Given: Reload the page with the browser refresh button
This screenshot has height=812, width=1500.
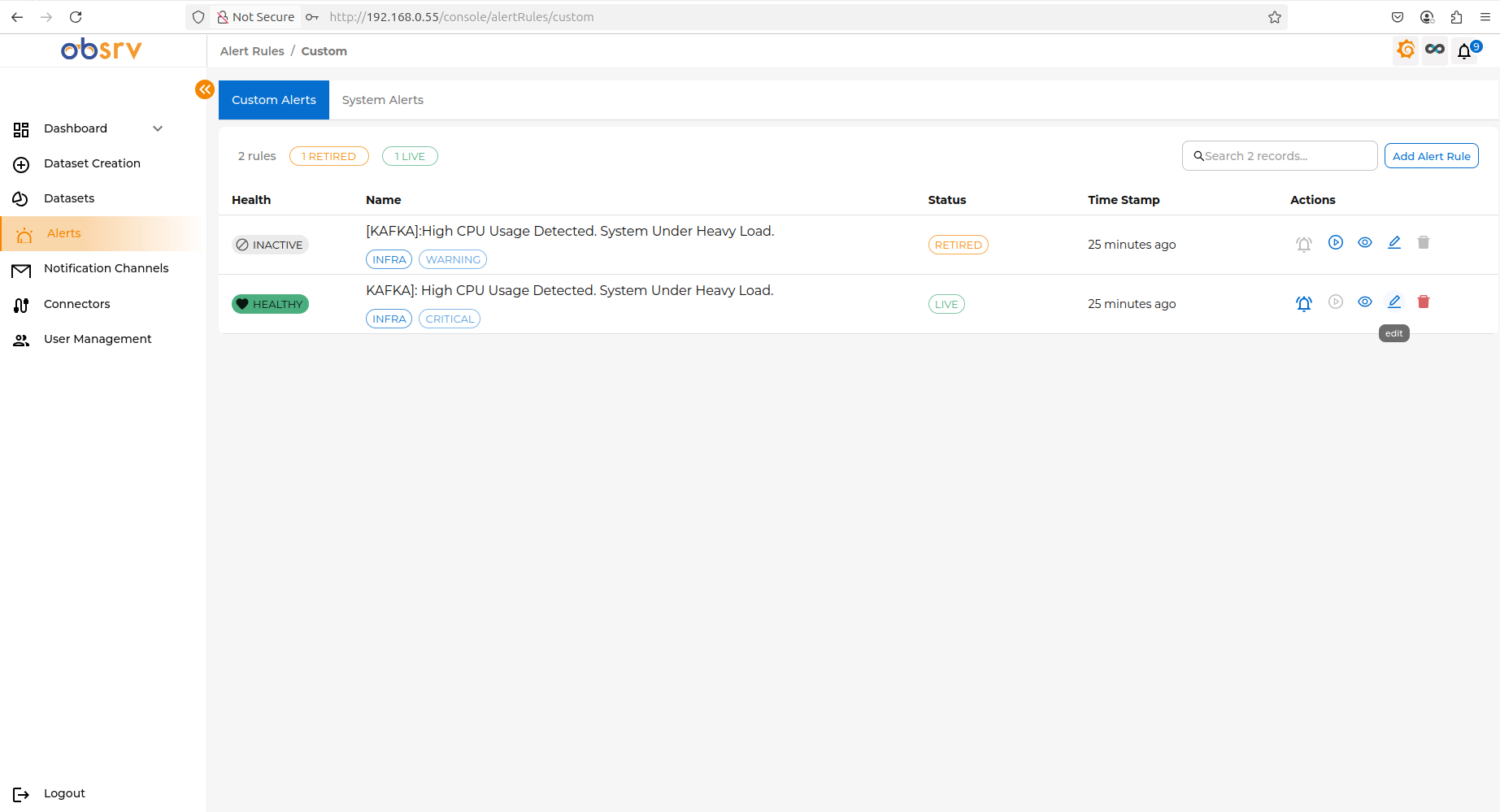Looking at the screenshot, I should pos(76,17).
